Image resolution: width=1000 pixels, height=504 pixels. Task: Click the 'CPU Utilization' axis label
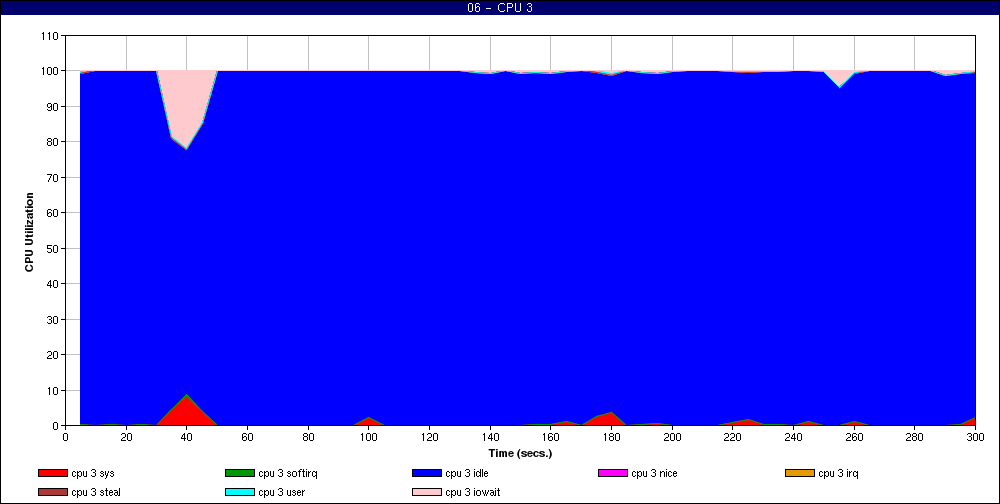pyautogui.click(x=29, y=232)
